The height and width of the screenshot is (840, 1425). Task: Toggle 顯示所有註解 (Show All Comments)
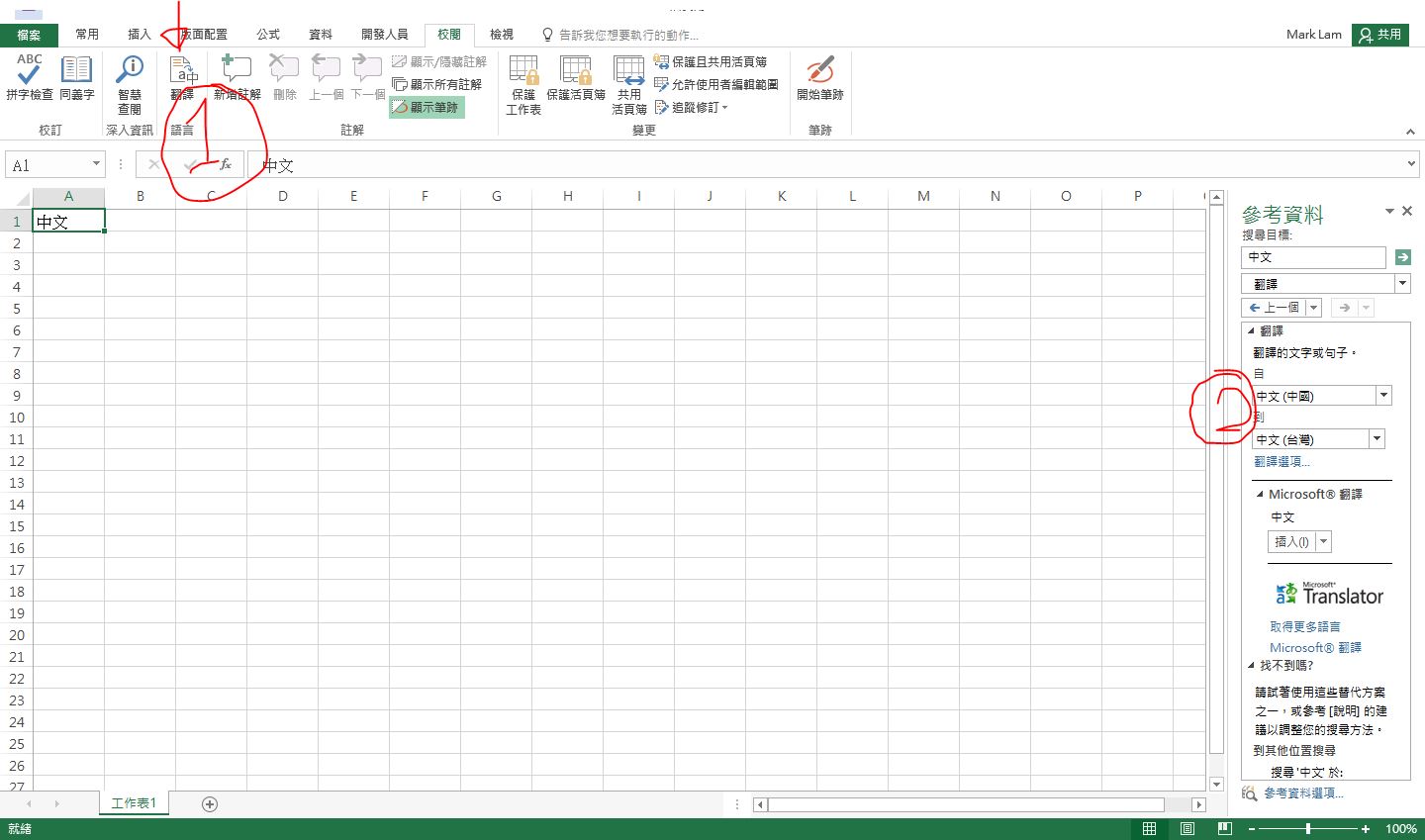(x=438, y=84)
